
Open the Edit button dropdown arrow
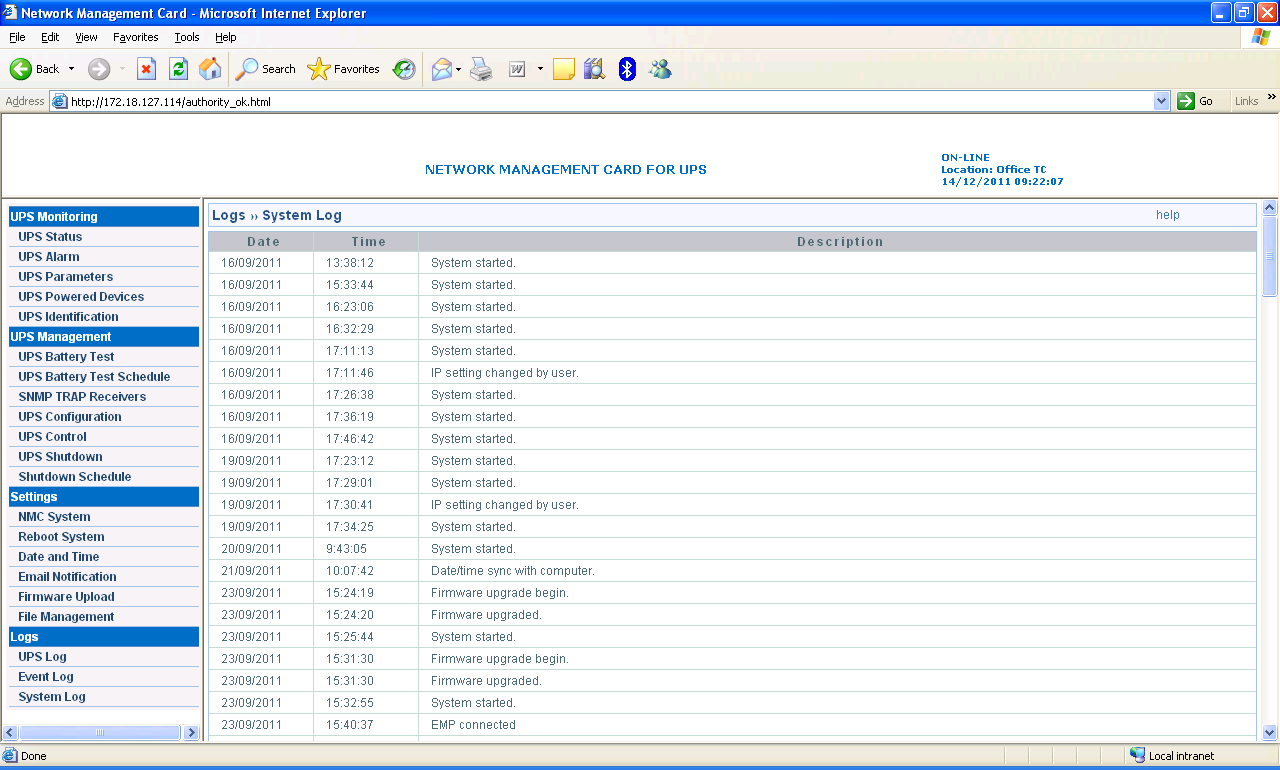pos(540,69)
